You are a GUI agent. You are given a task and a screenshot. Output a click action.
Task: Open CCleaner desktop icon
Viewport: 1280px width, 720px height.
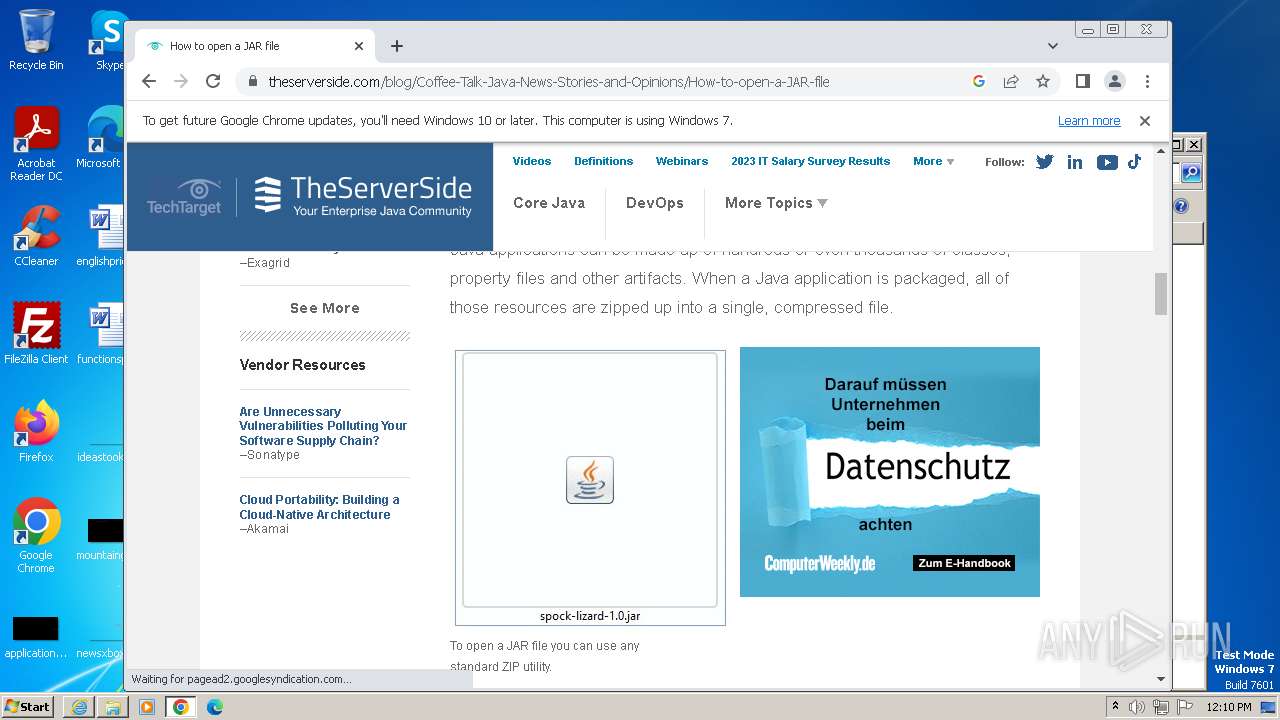click(36, 236)
